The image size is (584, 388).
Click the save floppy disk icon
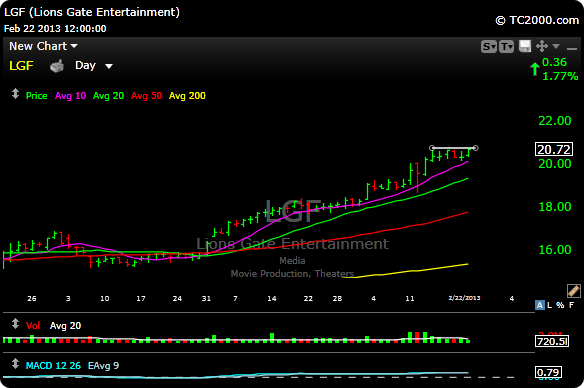pyautogui.click(x=525, y=46)
